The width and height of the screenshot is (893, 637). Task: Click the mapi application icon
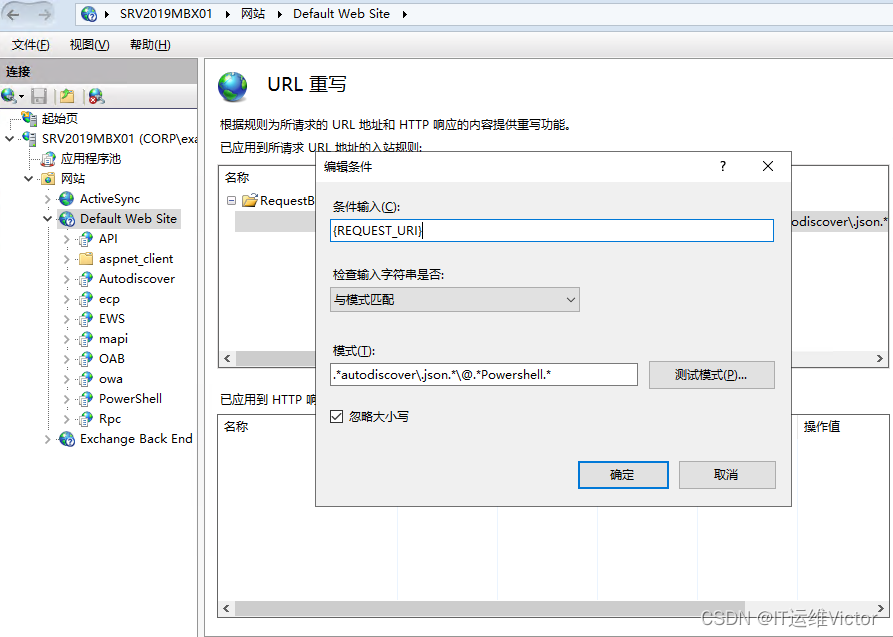click(86, 339)
